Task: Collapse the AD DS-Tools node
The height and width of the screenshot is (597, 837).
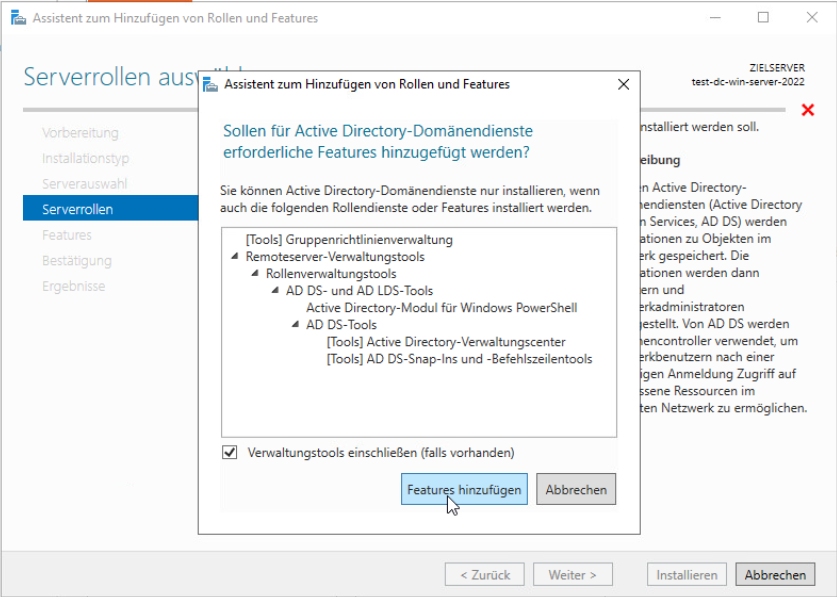Action: click(295, 325)
